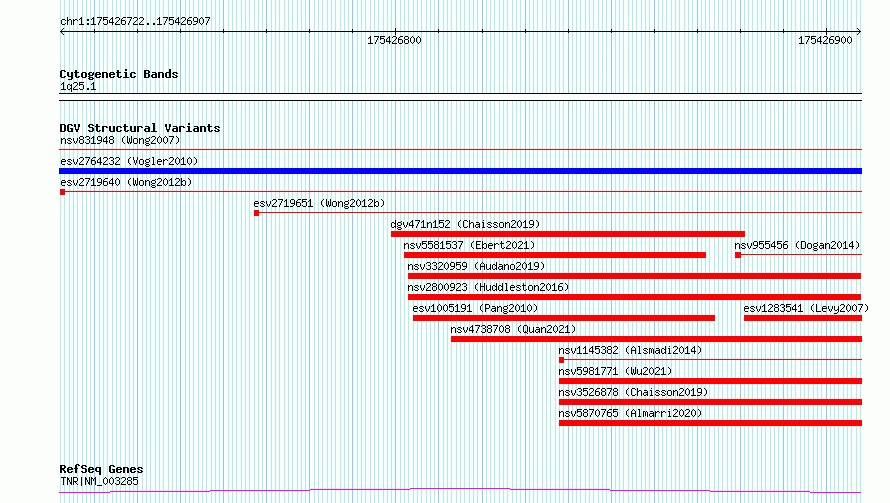Click the nsv831948 (Wong2007) variant label

(120, 140)
